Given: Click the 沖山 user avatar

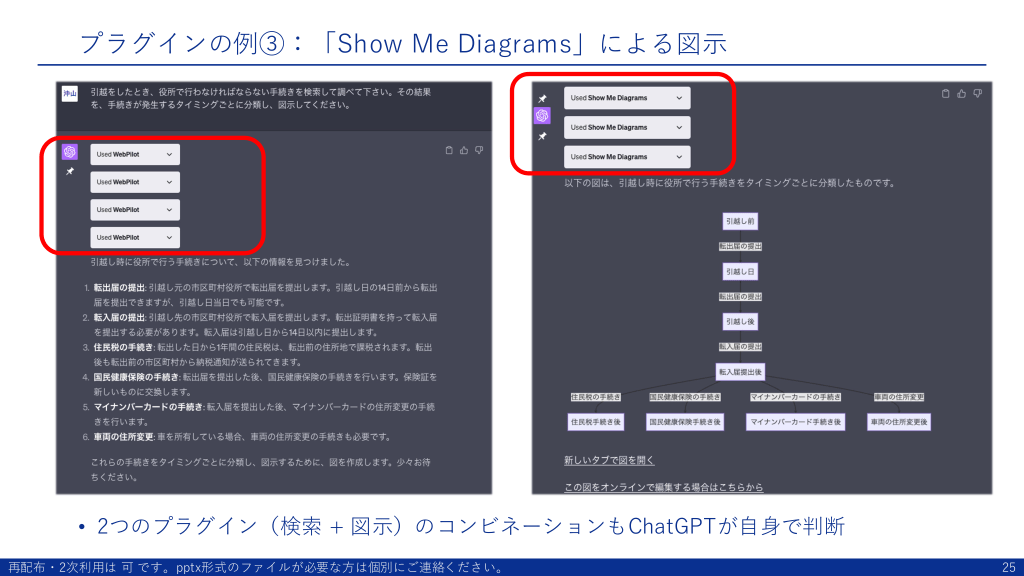Looking at the screenshot, I should (x=70, y=94).
